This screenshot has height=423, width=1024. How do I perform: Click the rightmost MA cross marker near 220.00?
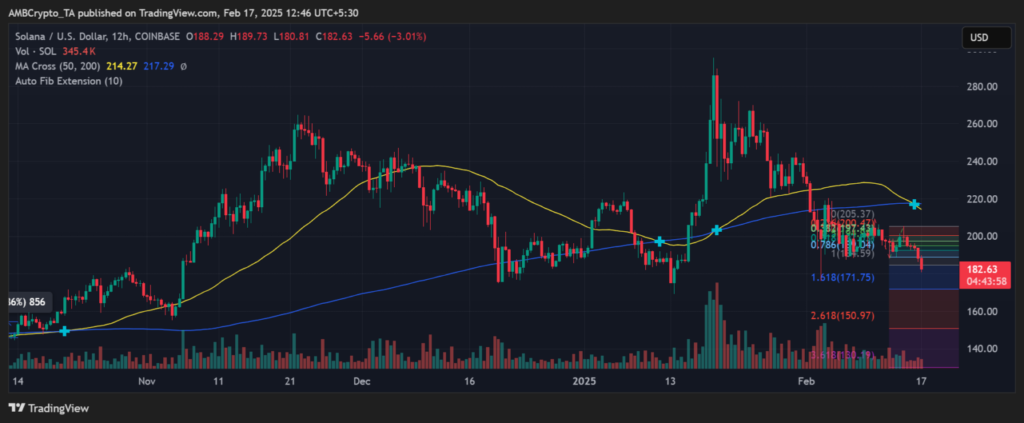pos(915,204)
